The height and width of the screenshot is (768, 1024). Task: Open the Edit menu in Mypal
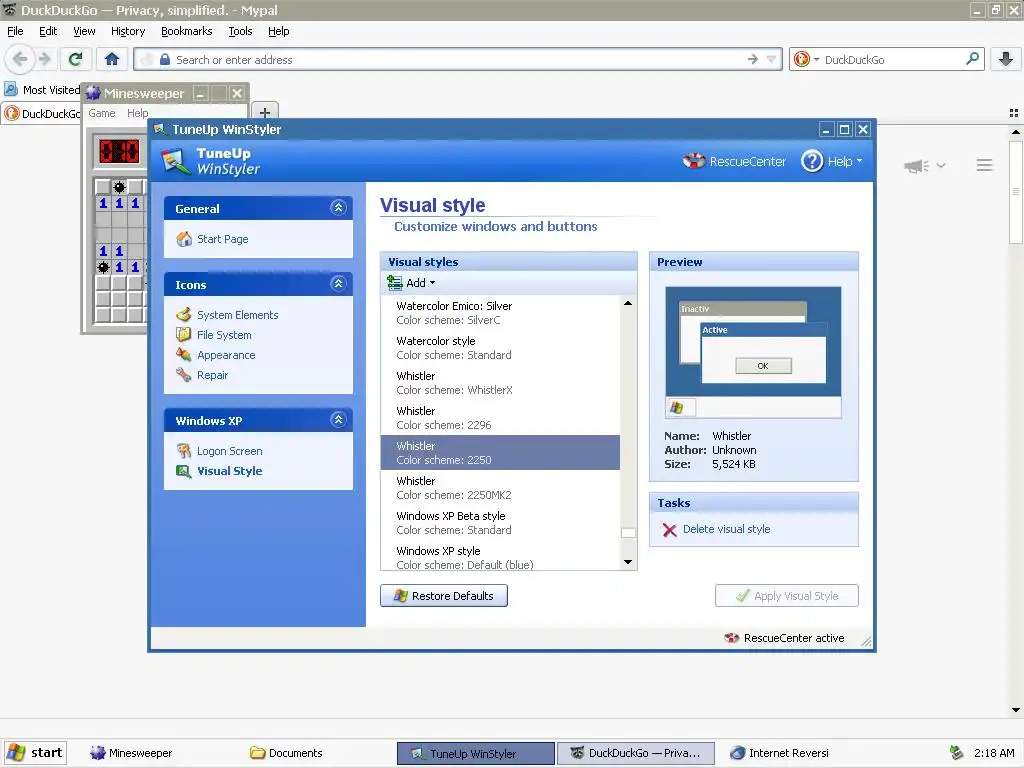[48, 31]
